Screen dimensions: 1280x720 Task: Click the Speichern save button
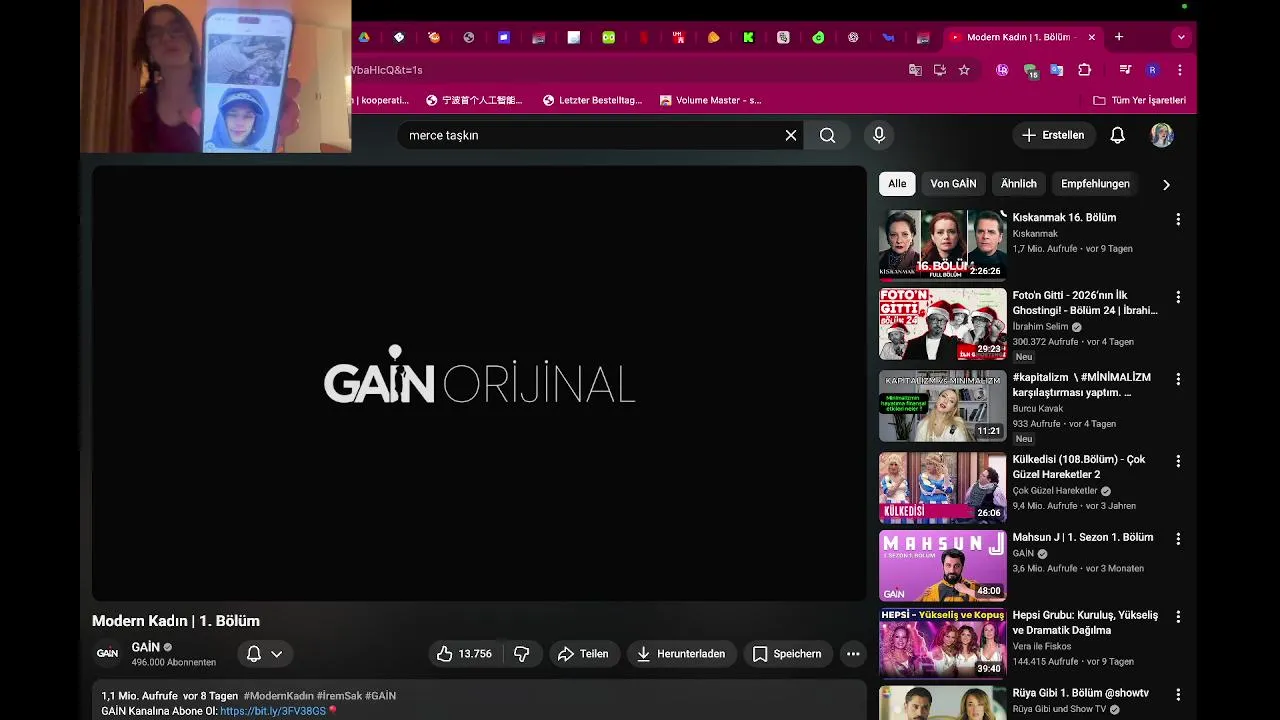click(x=787, y=654)
